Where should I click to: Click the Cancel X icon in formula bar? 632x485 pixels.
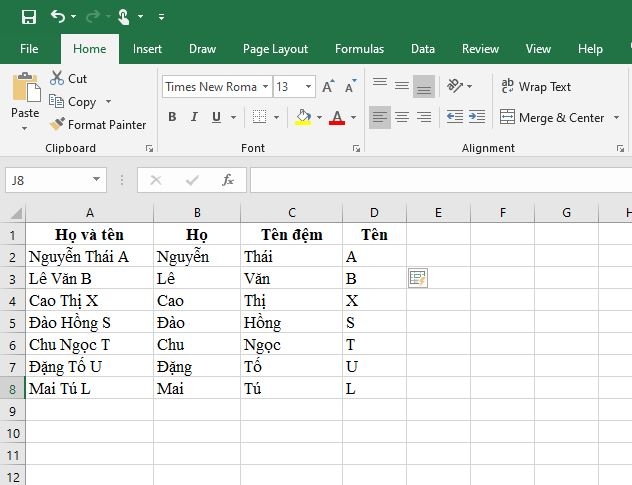[156, 180]
